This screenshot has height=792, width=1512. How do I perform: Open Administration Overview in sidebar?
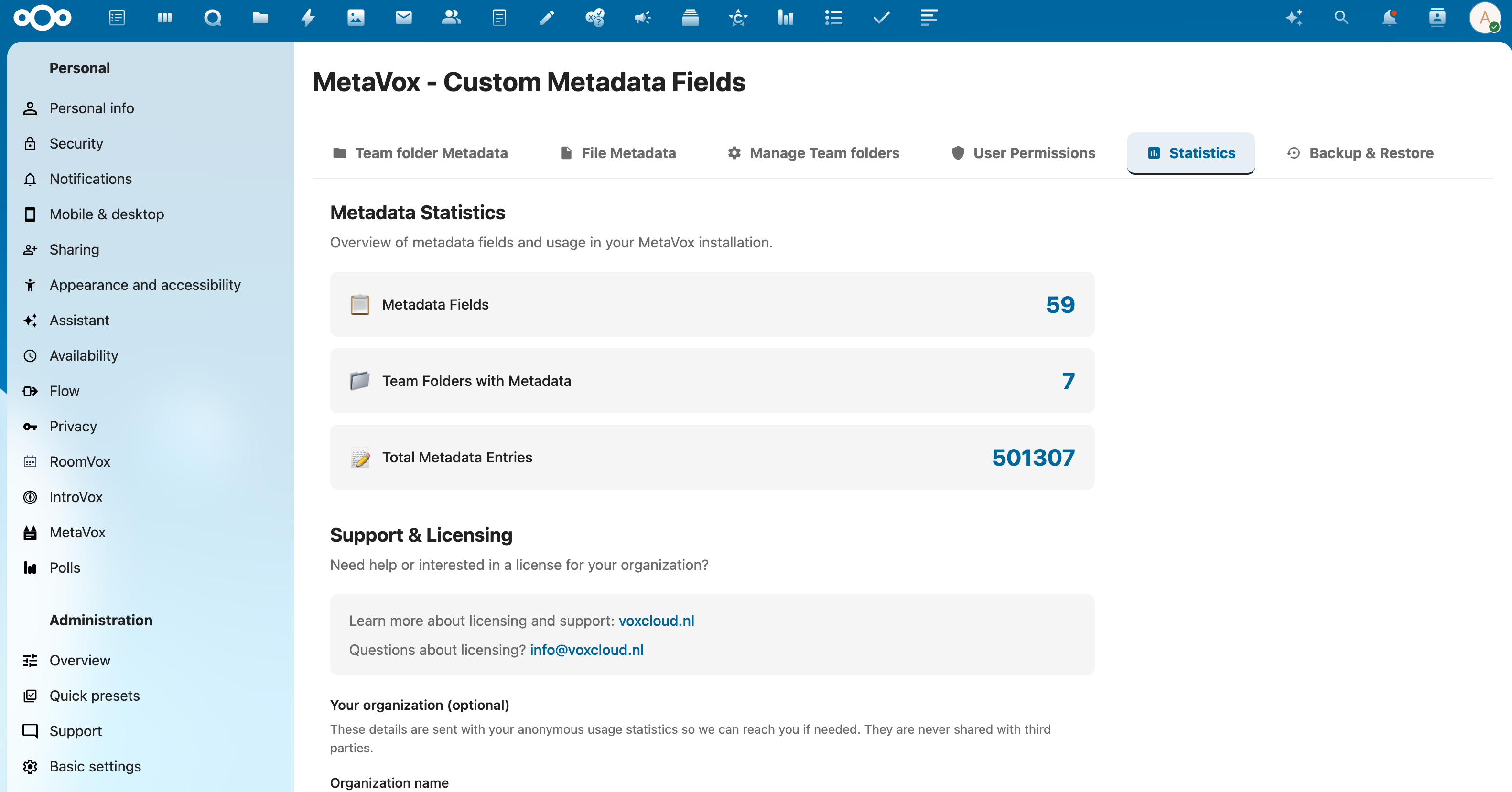tap(150, 661)
